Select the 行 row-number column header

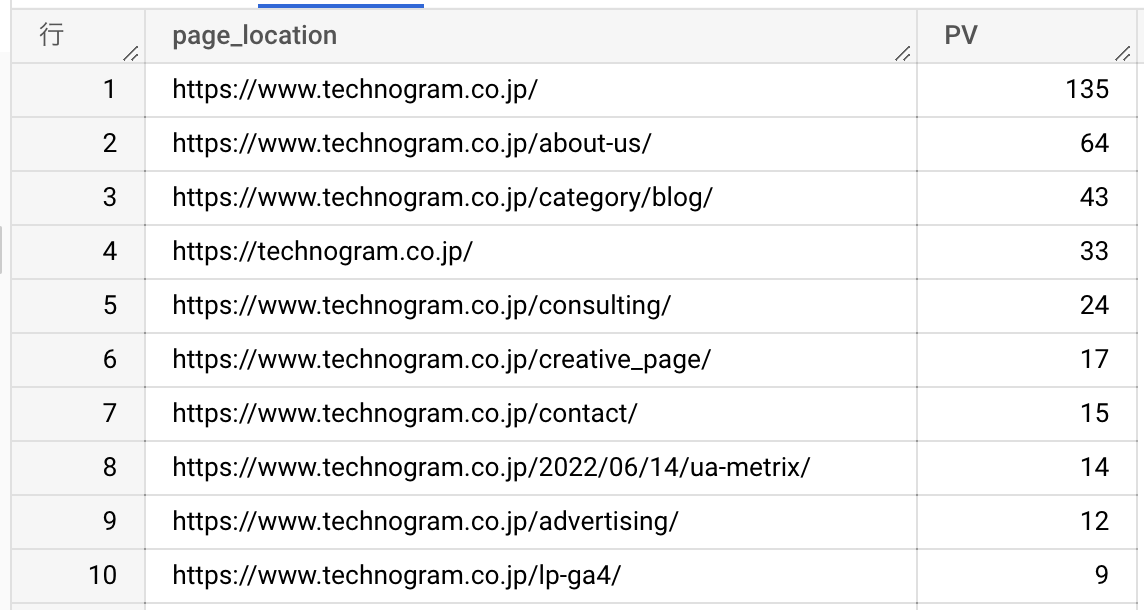78,36
